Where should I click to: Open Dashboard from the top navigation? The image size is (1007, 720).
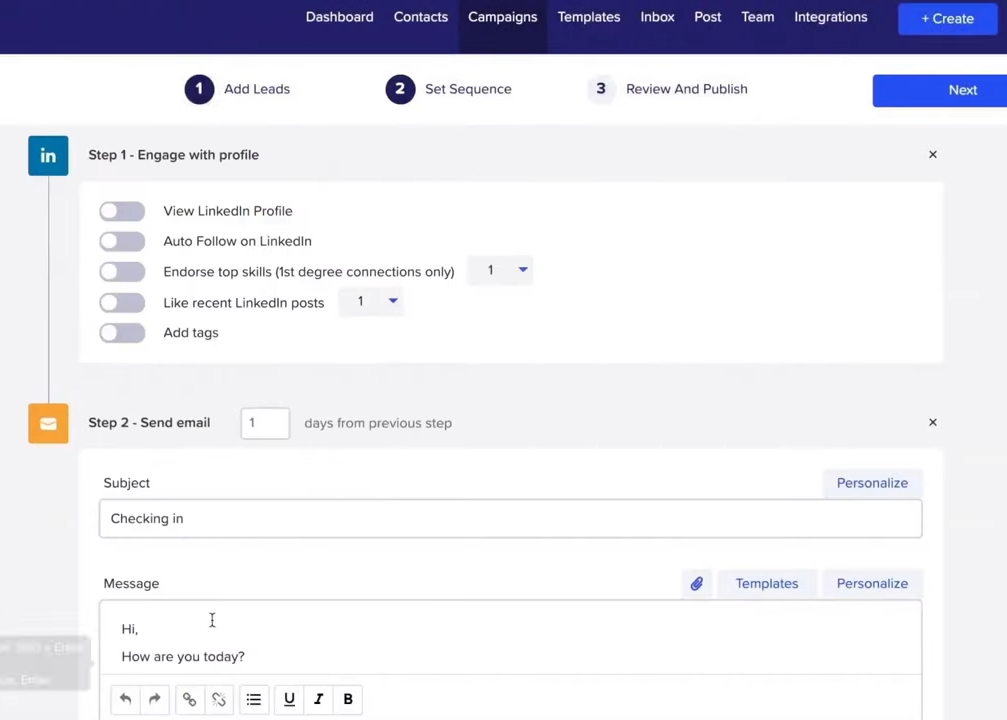[x=339, y=17]
